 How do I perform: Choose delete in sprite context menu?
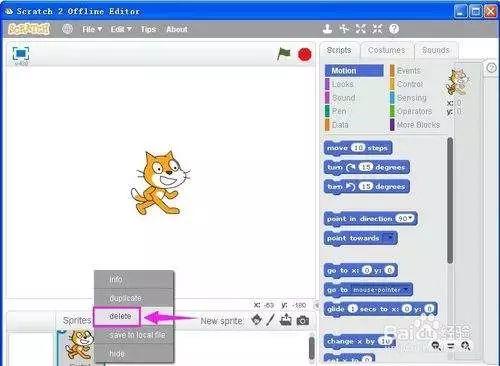click(117, 316)
